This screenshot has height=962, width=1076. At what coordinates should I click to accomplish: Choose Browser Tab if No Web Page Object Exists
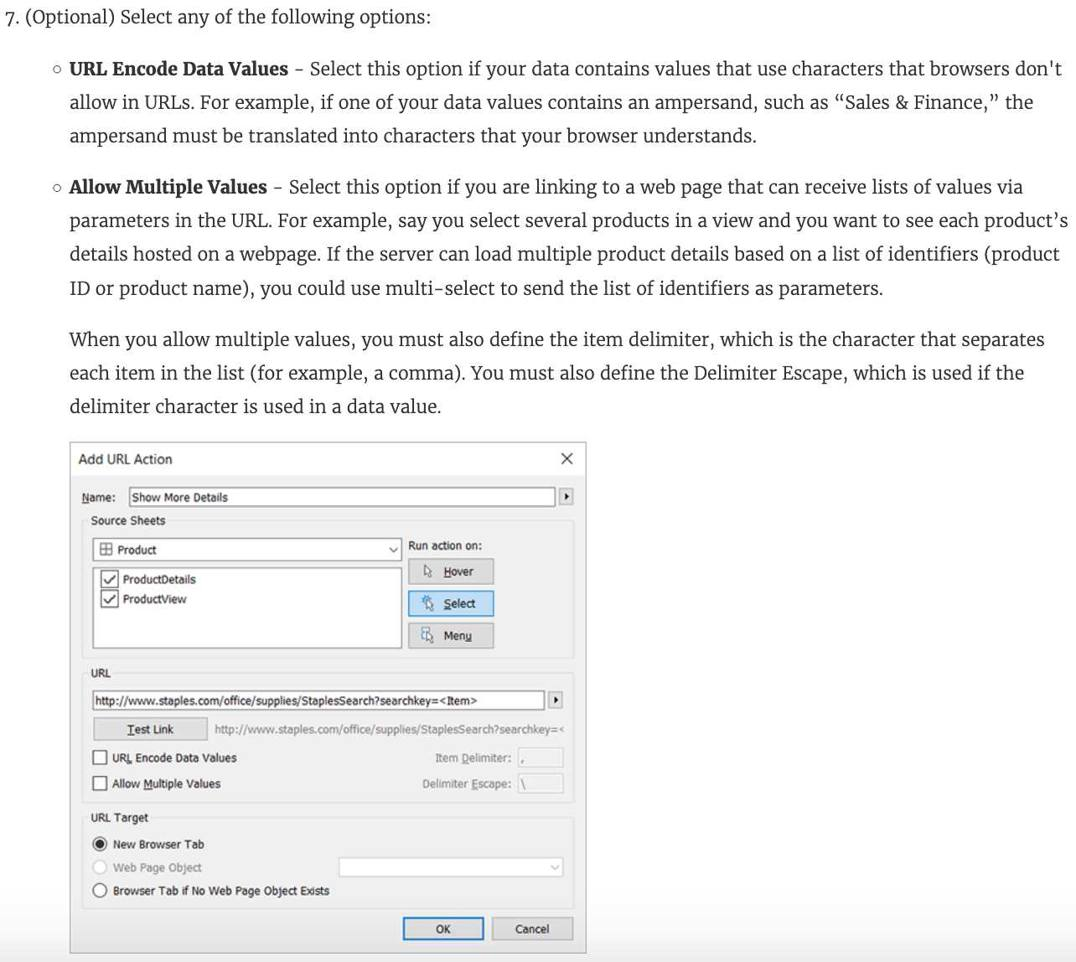pyautogui.click(x=100, y=891)
